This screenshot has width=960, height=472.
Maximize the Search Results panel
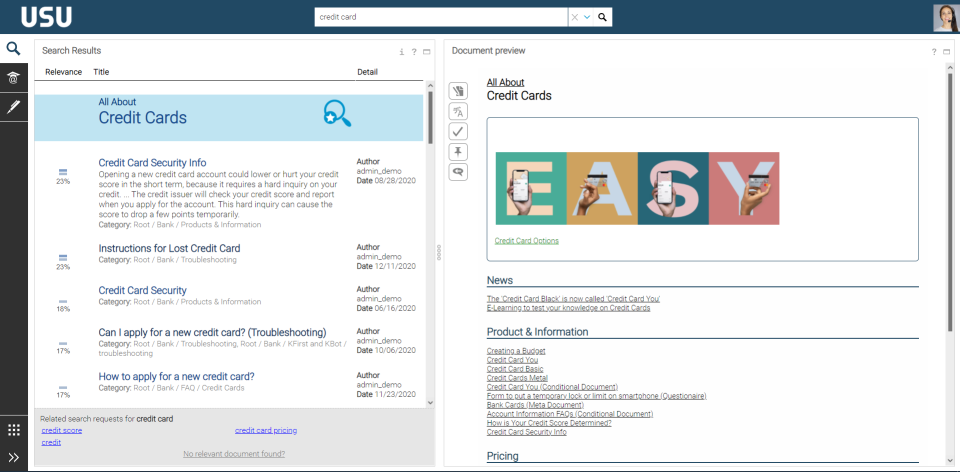click(427, 52)
